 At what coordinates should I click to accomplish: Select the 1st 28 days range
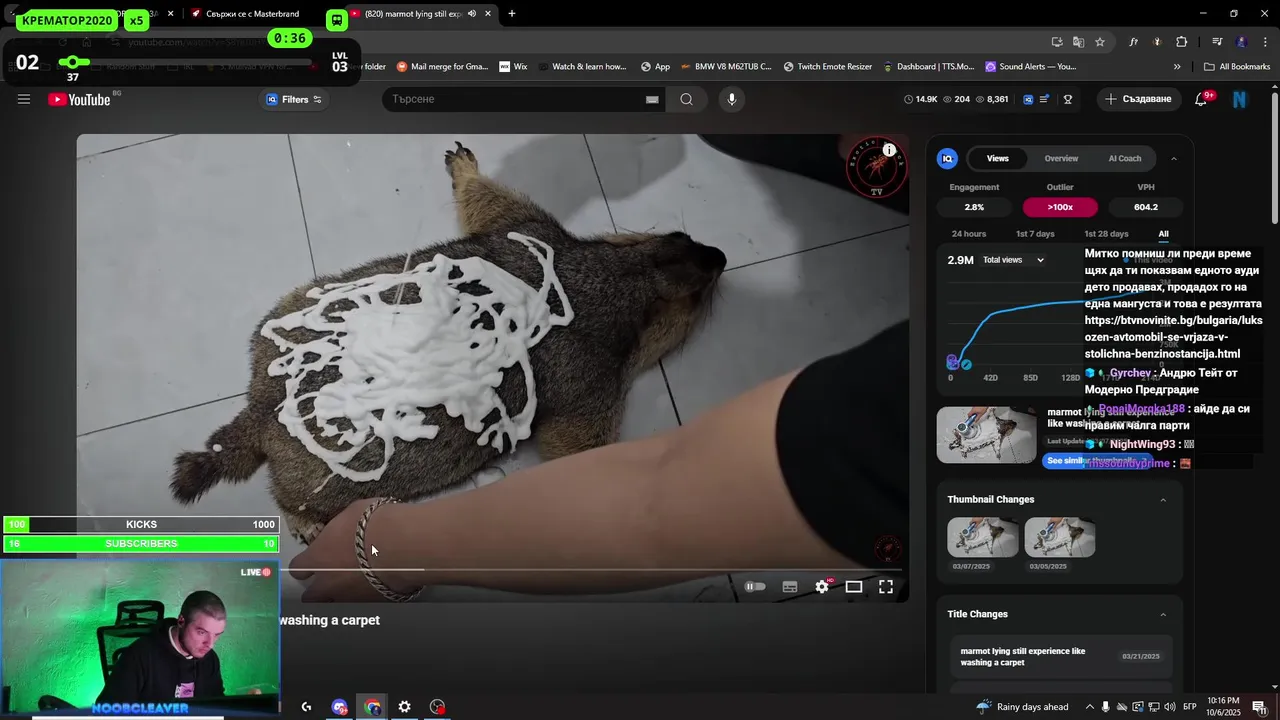(x=1106, y=234)
